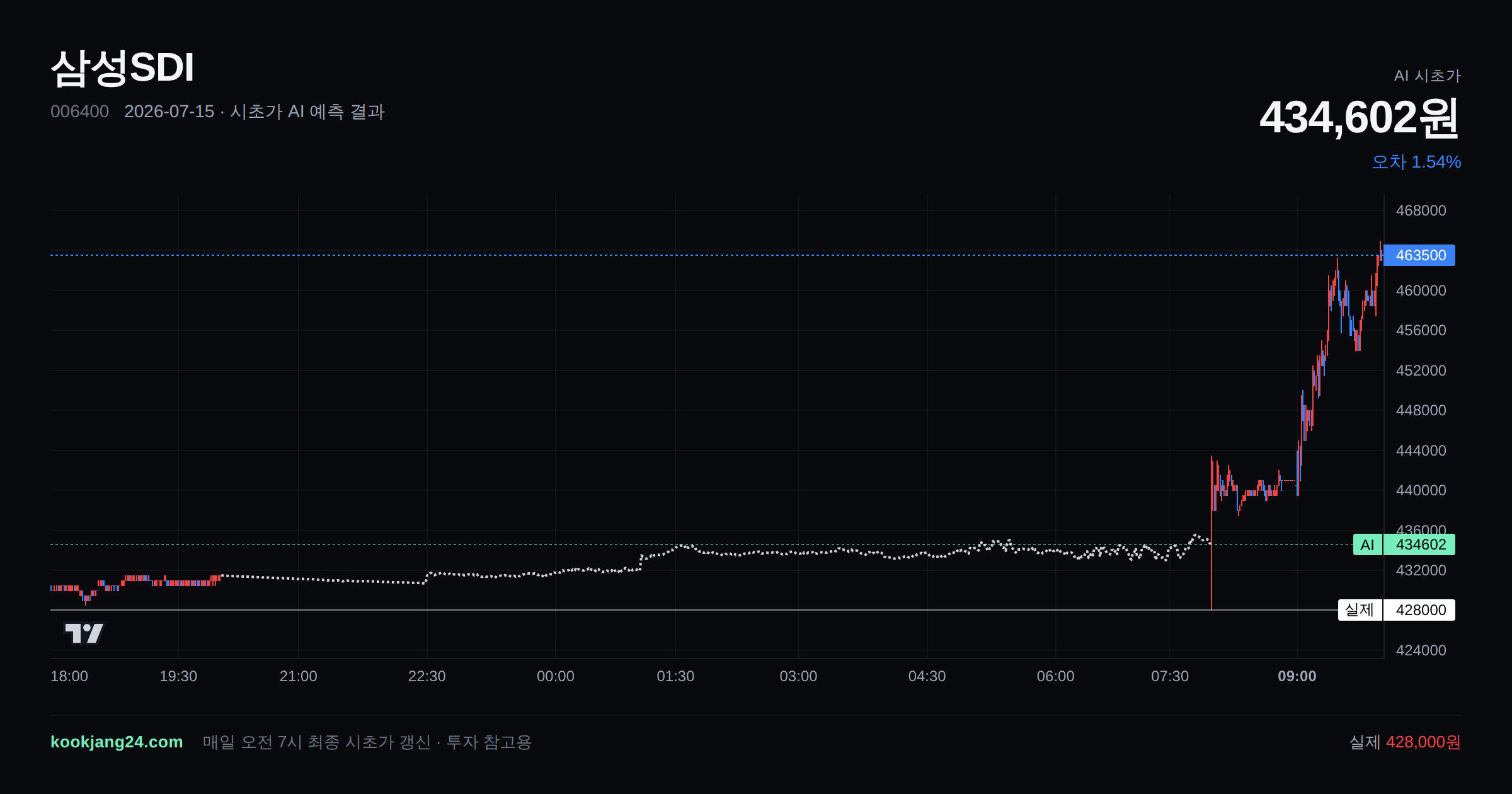
Task: Click the date text 2026-07-15
Action: 169,112
